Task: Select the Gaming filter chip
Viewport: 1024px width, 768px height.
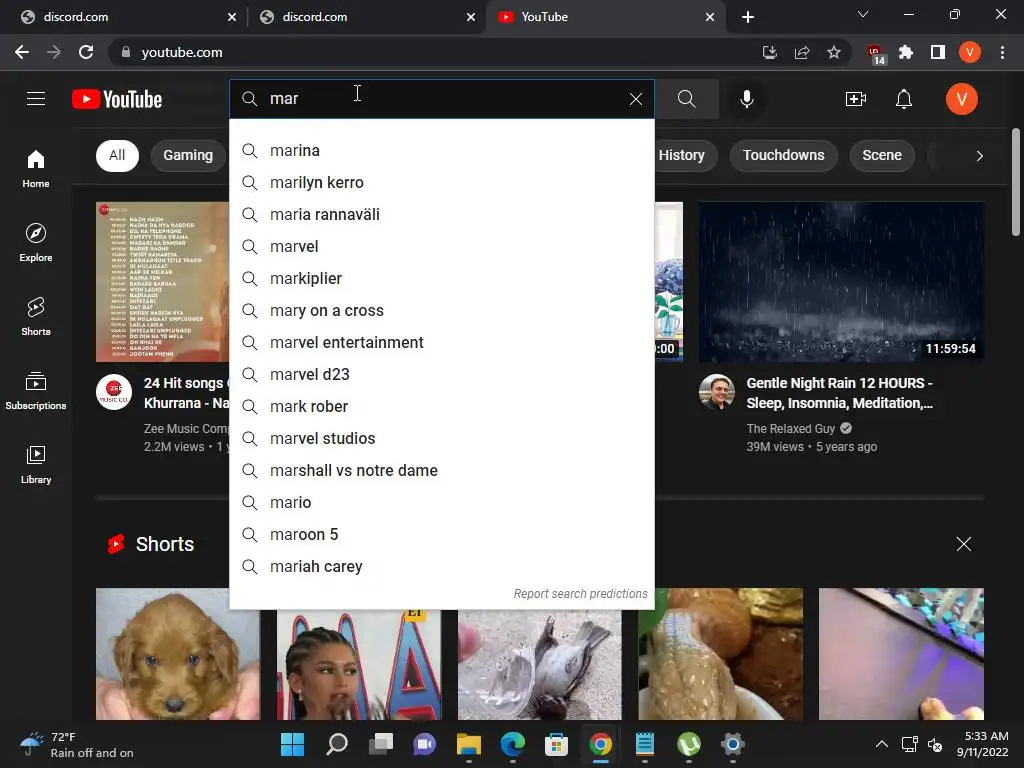Action: pos(188,155)
